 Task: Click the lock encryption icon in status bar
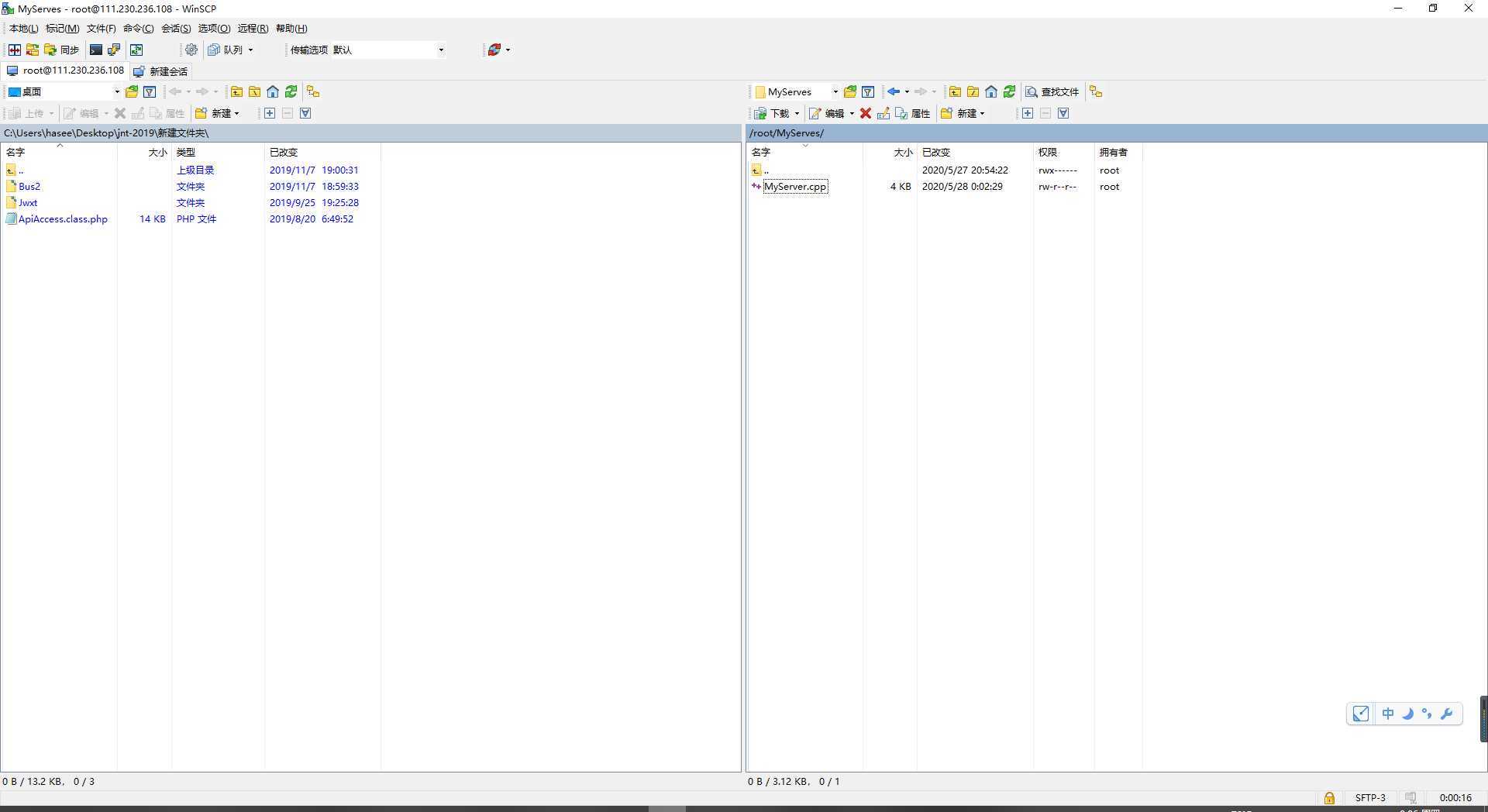point(1329,797)
